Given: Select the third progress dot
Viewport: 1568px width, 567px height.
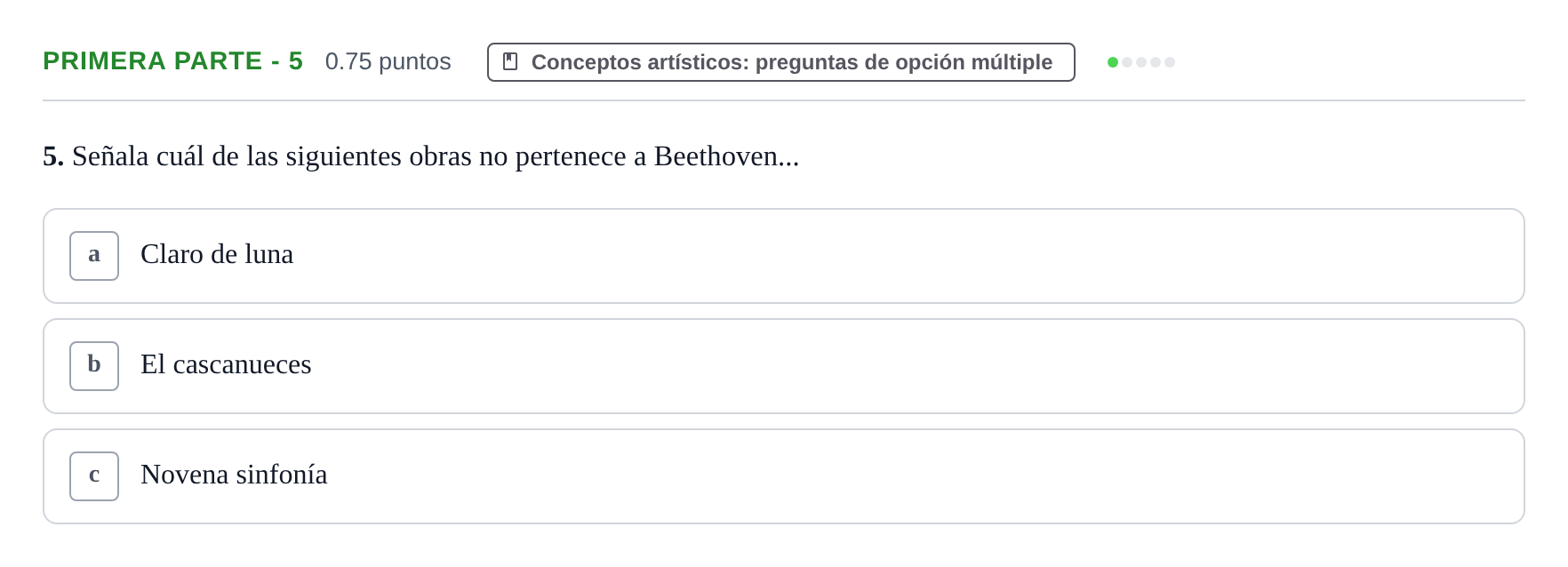Looking at the screenshot, I should (1141, 62).
